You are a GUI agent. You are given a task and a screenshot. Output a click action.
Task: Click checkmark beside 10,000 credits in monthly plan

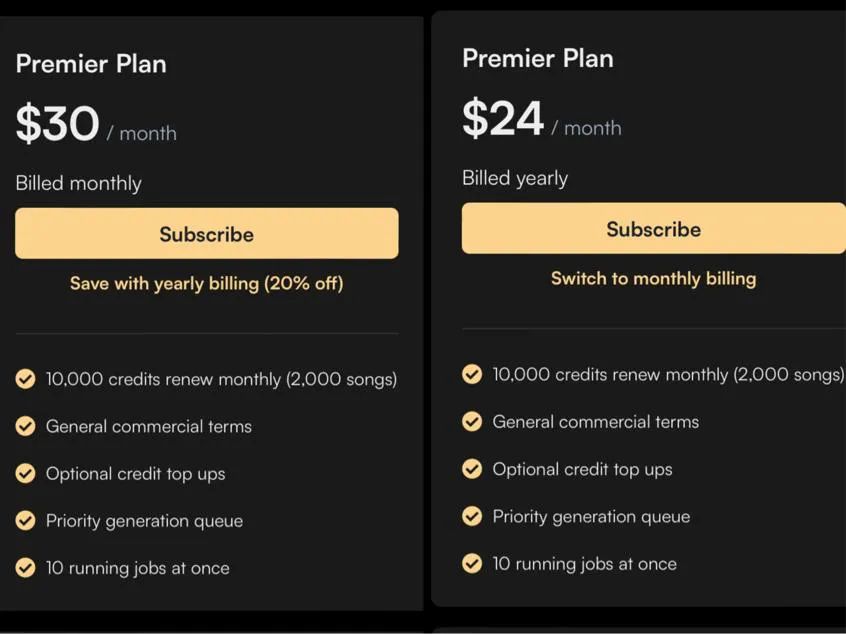pos(25,379)
